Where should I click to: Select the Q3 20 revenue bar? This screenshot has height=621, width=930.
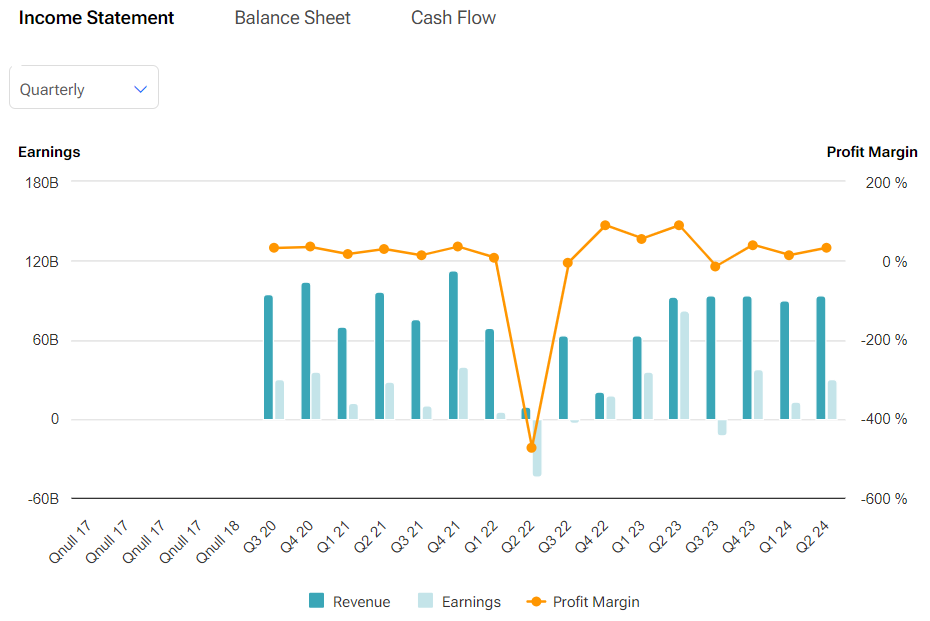[x=269, y=358]
